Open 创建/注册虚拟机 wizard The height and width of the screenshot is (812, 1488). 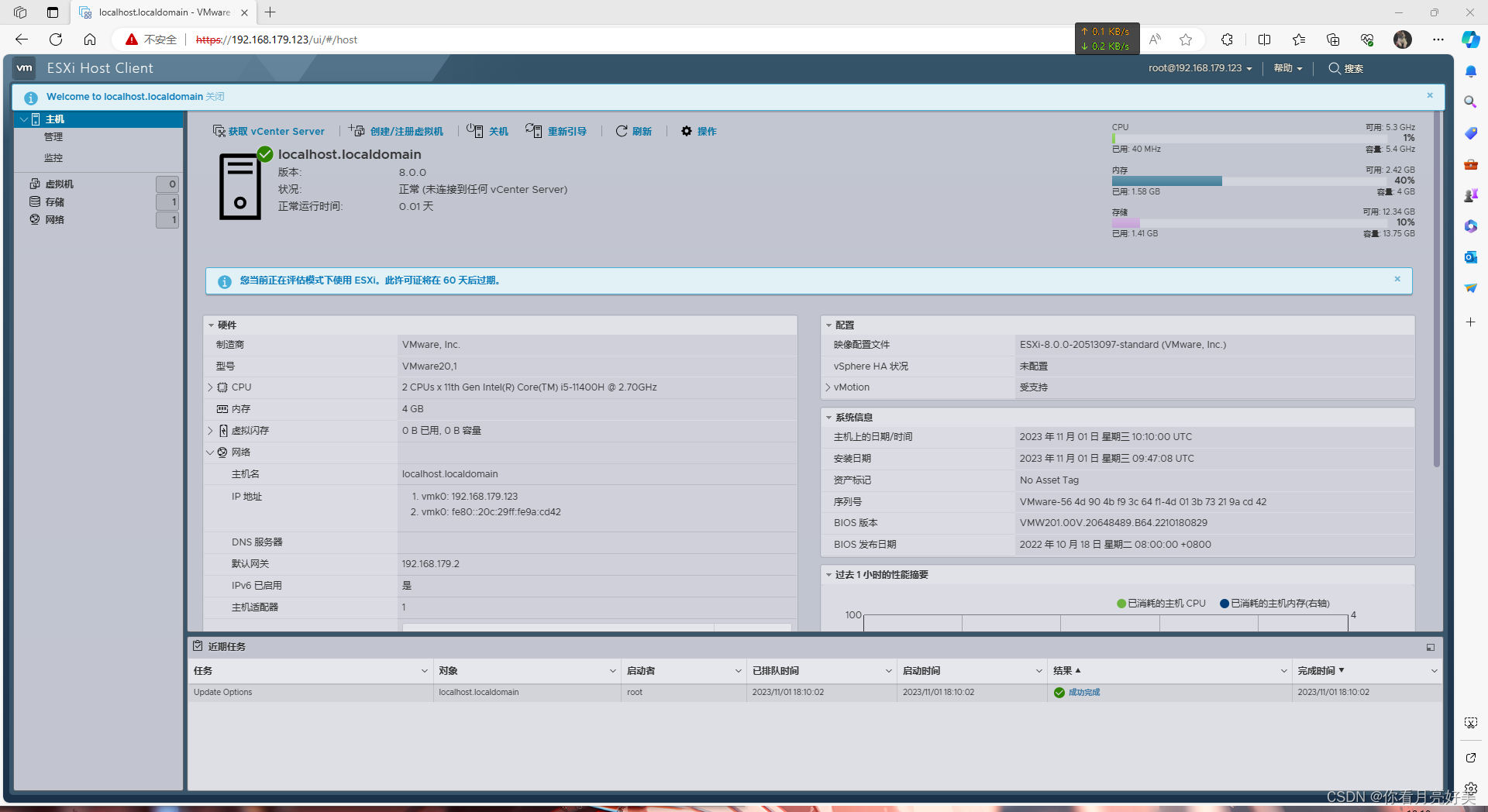pyautogui.click(x=396, y=132)
